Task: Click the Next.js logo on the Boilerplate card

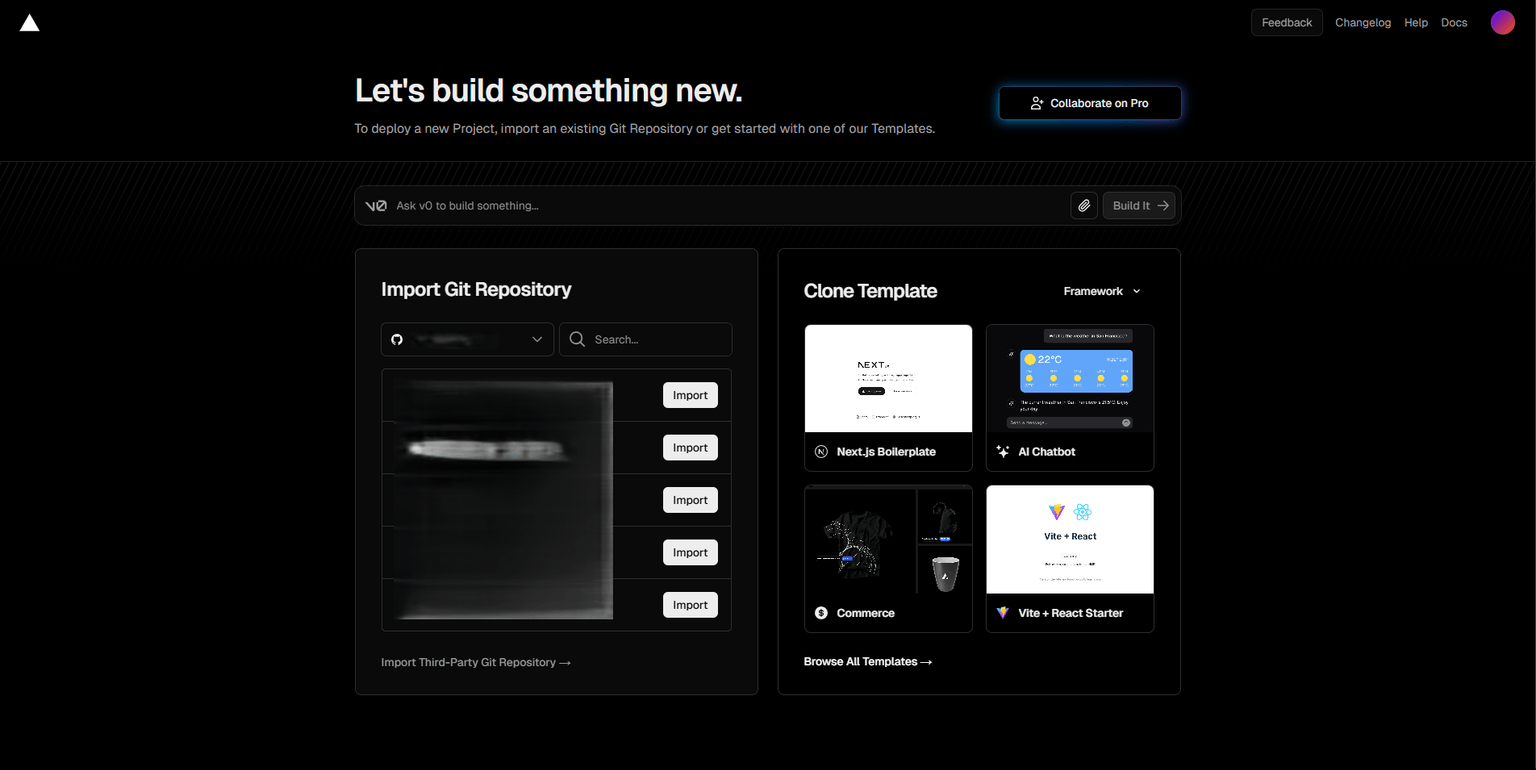Action: point(822,451)
